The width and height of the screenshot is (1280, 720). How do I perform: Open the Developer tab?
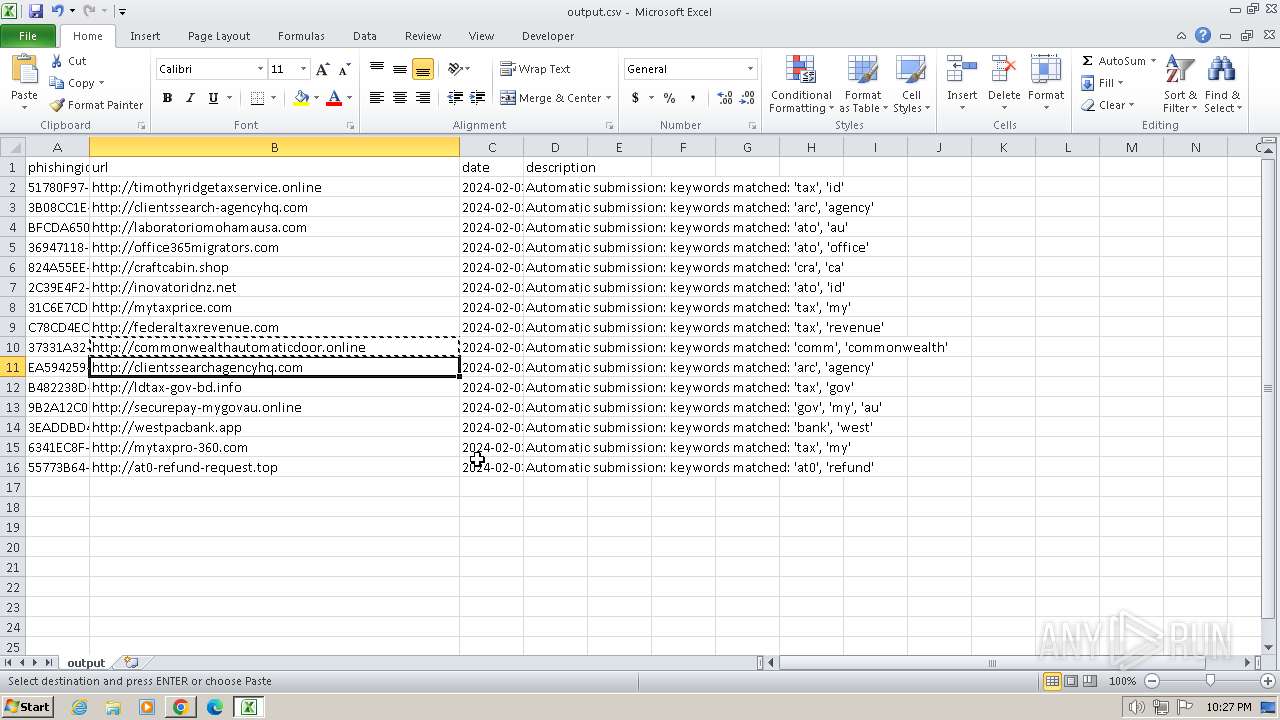click(x=548, y=36)
